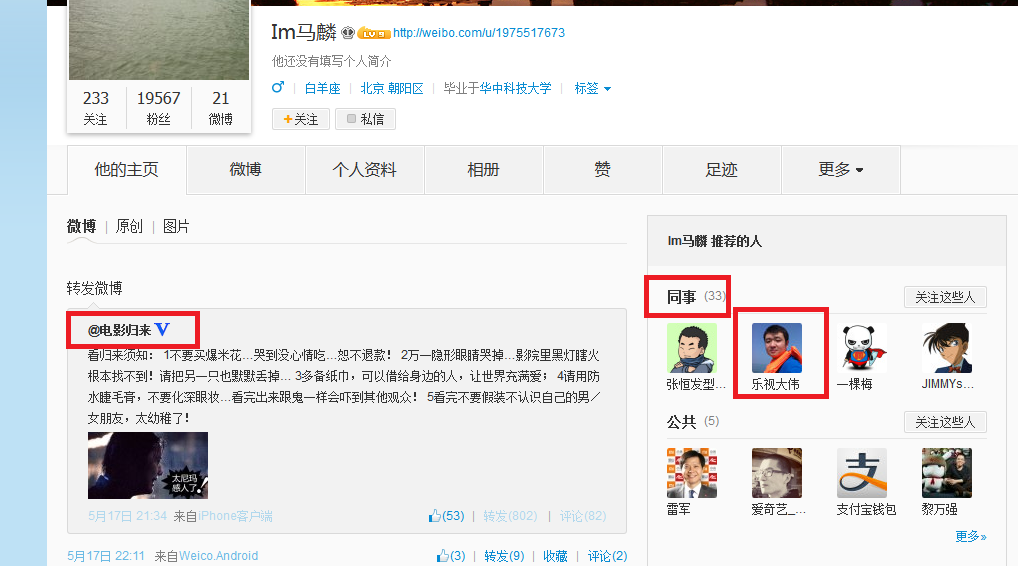The image size is (1018, 566).
Task: Click the 雷军 name link
Action: [x=678, y=510]
